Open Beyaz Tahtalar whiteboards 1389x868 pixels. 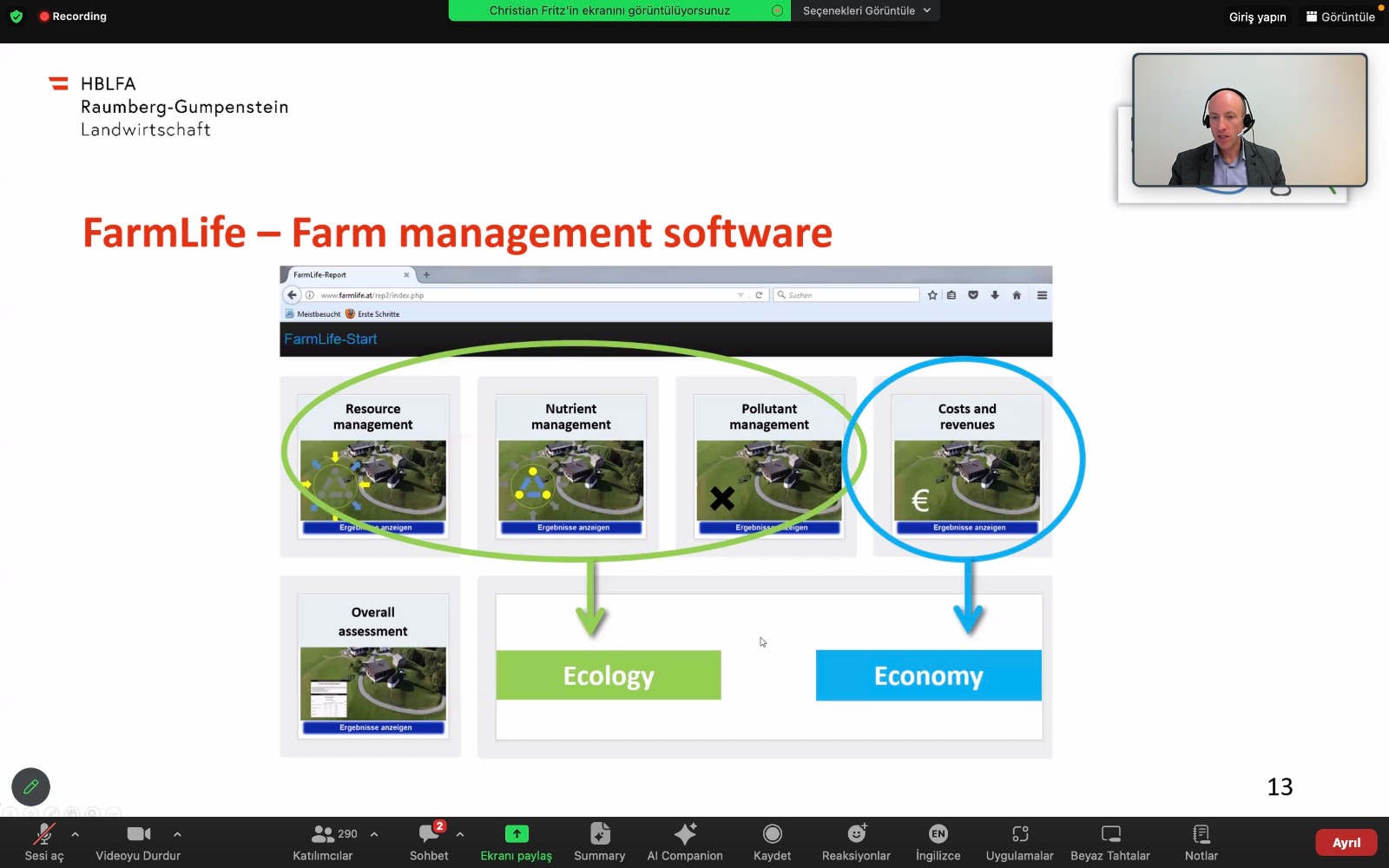point(1110,835)
